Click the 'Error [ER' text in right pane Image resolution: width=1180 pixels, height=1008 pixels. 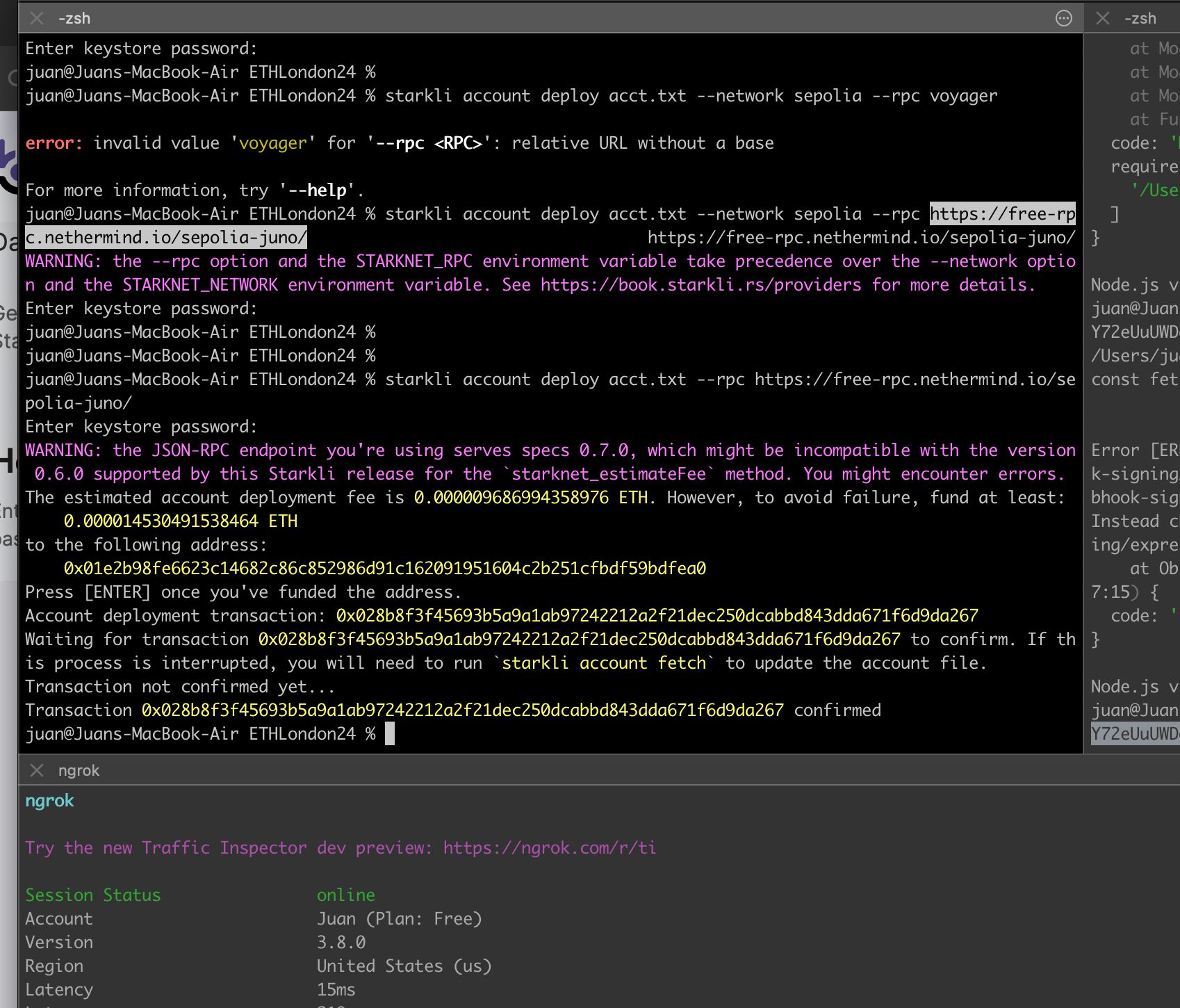pos(1135,450)
